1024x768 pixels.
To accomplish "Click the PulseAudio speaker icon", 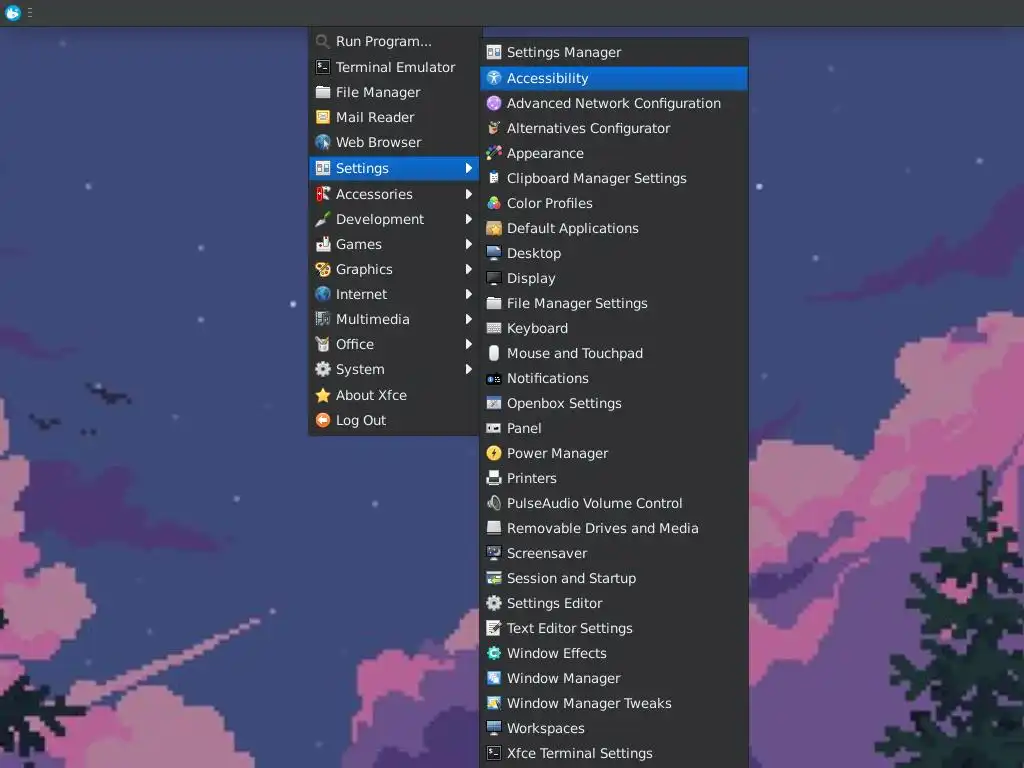I will tap(494, 503).
